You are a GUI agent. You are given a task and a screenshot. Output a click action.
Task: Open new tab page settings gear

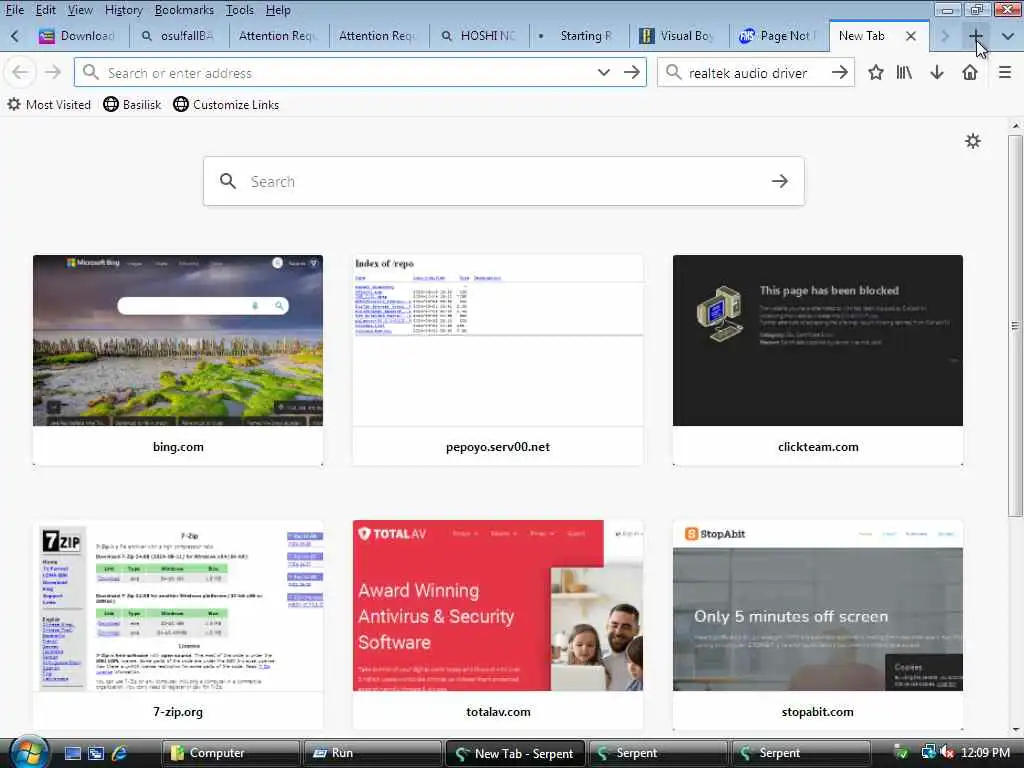pos(972,141)
